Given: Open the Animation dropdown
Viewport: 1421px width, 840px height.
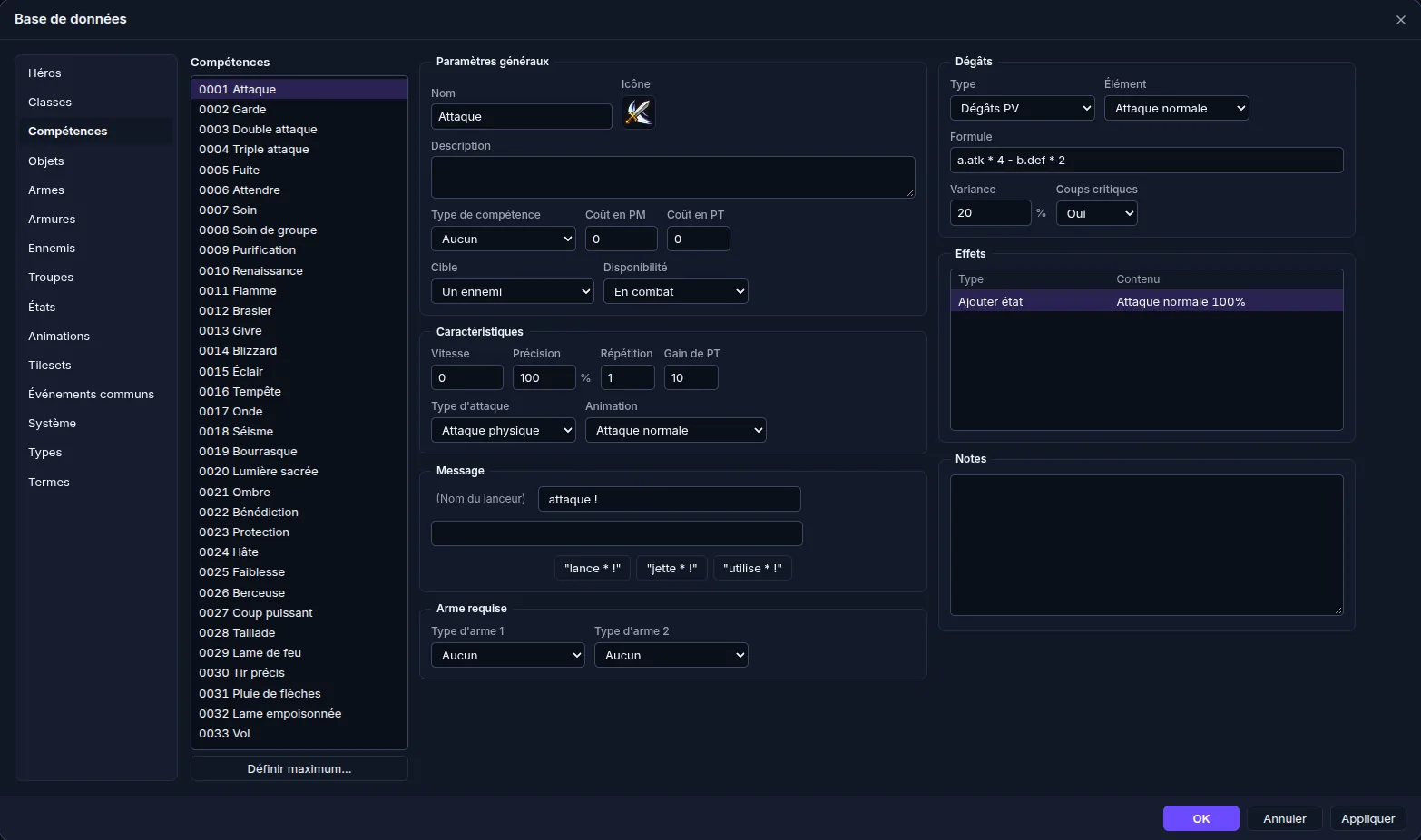Looking at the screenshot, I should click(676, 430).
